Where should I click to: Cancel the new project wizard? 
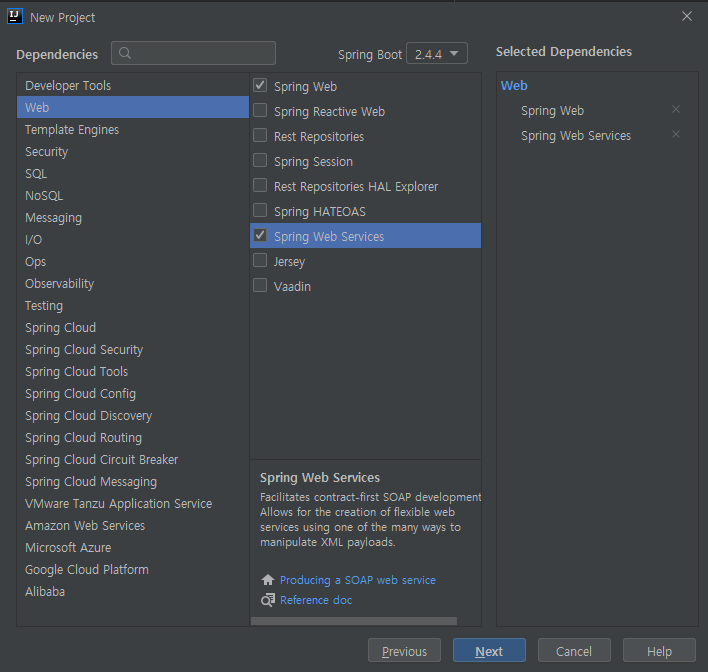pos(574,650)
